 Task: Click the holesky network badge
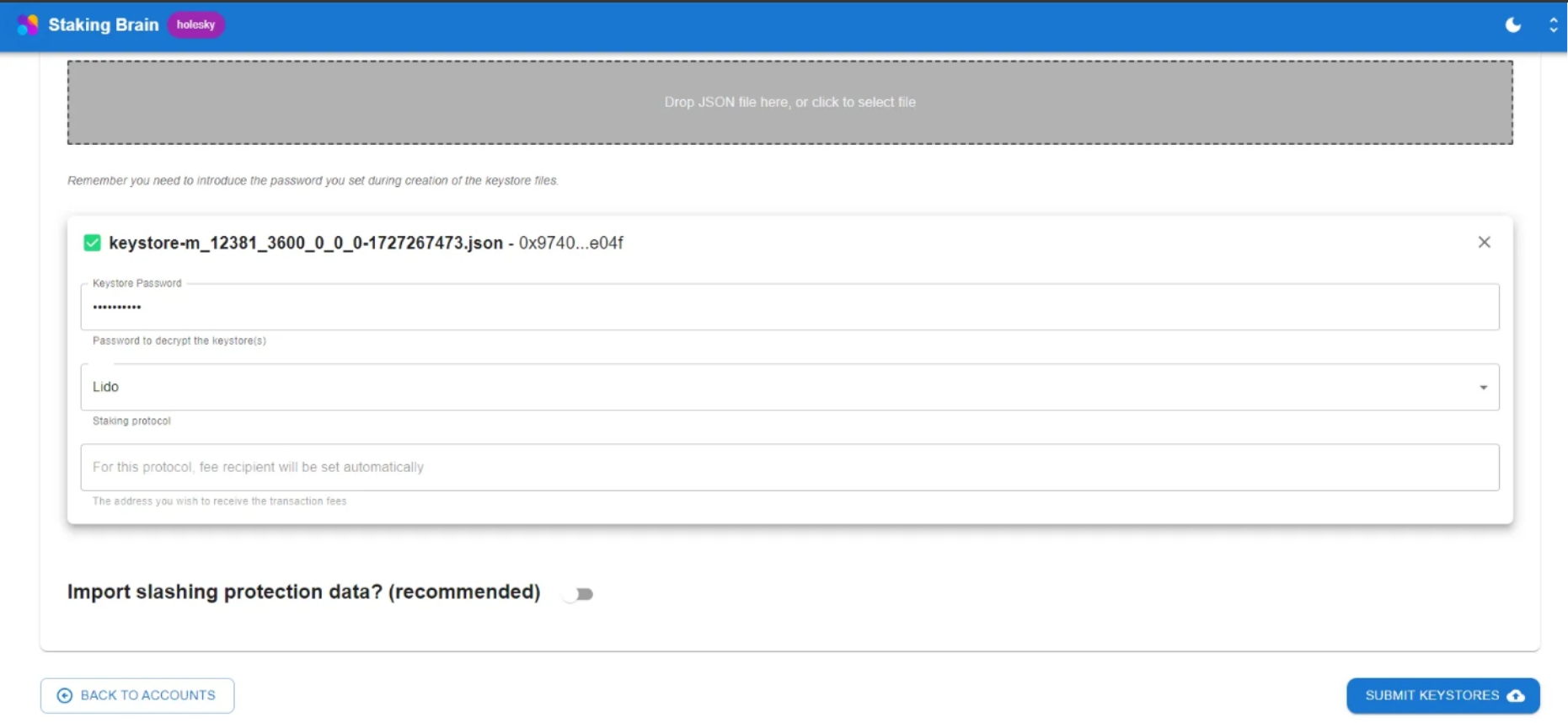pyautogui.click(x=195, y=25)
